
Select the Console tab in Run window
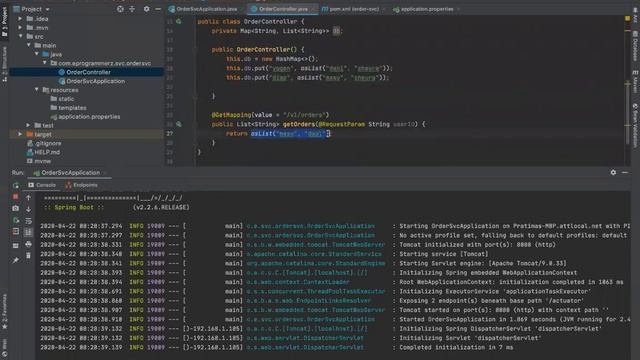click(x=42, y=185)
